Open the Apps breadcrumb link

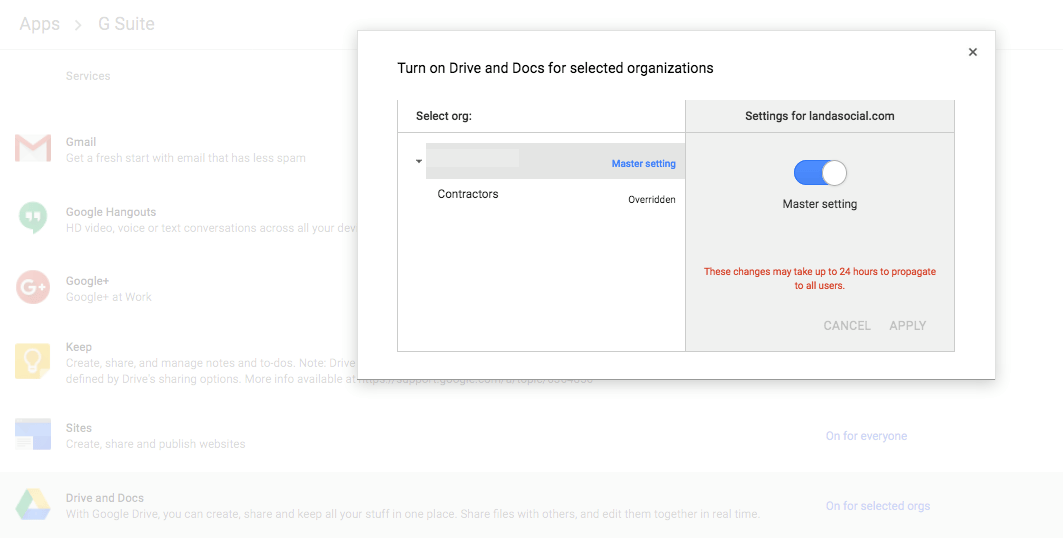(39, 24)
